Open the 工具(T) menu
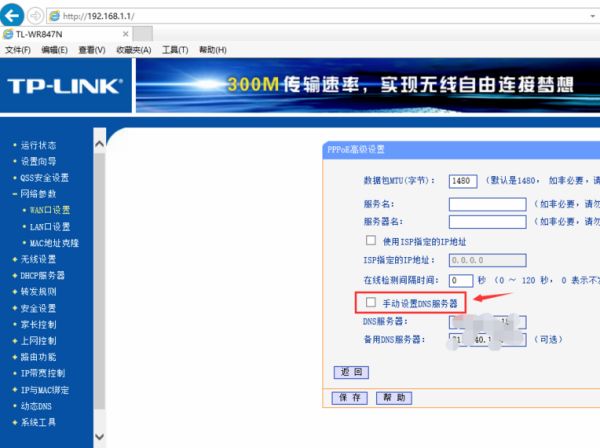 click(x=175, y=50)
